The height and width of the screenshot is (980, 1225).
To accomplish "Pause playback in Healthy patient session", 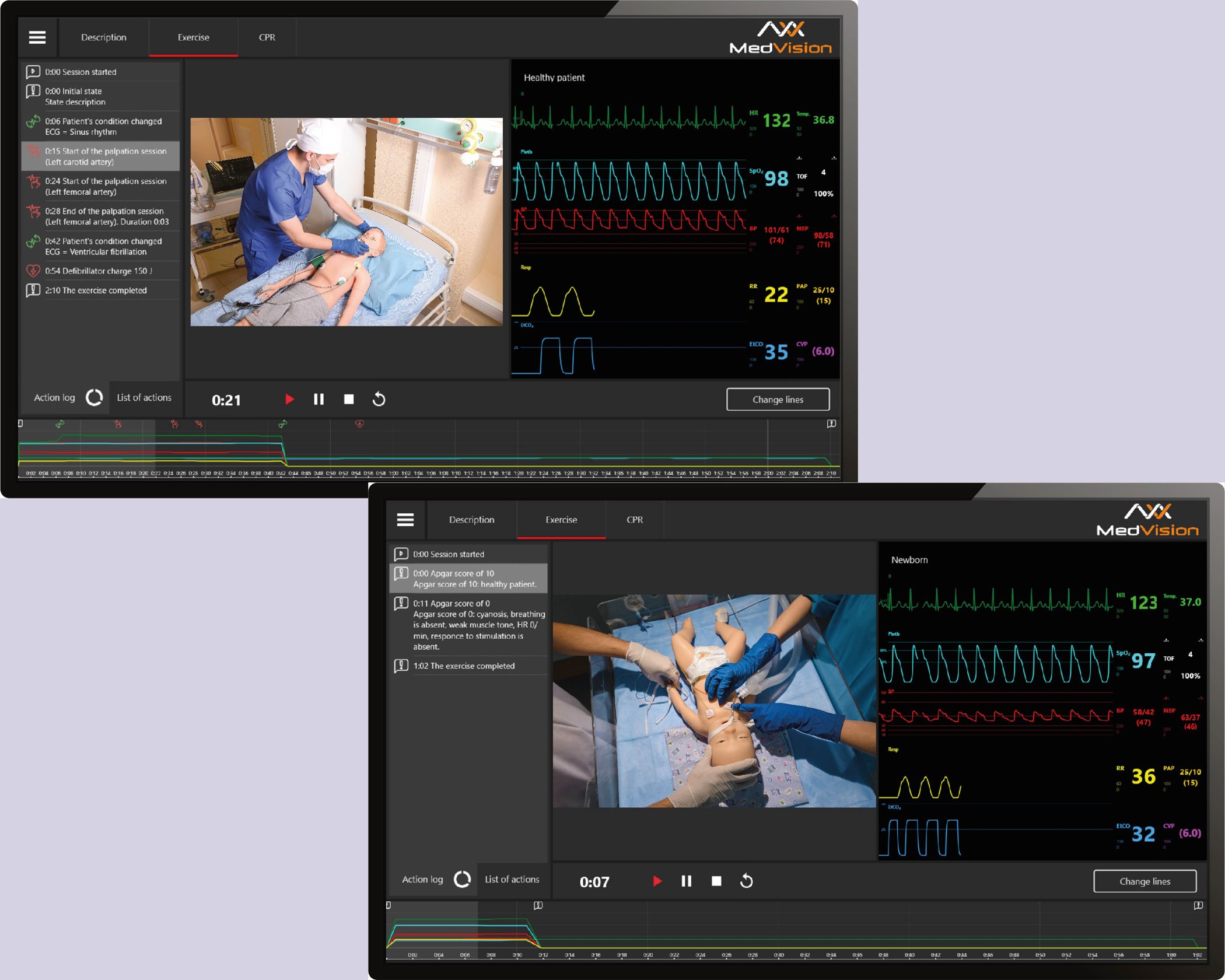I will pos(318,400).
